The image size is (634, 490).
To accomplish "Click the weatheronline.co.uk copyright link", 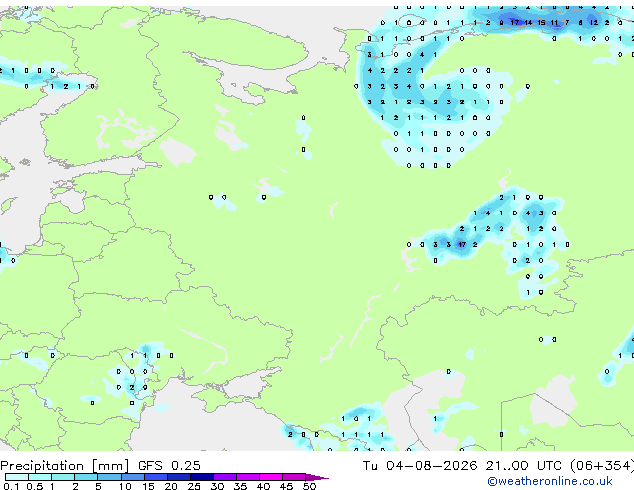I will pyautogui.click(x=550, y=481).
